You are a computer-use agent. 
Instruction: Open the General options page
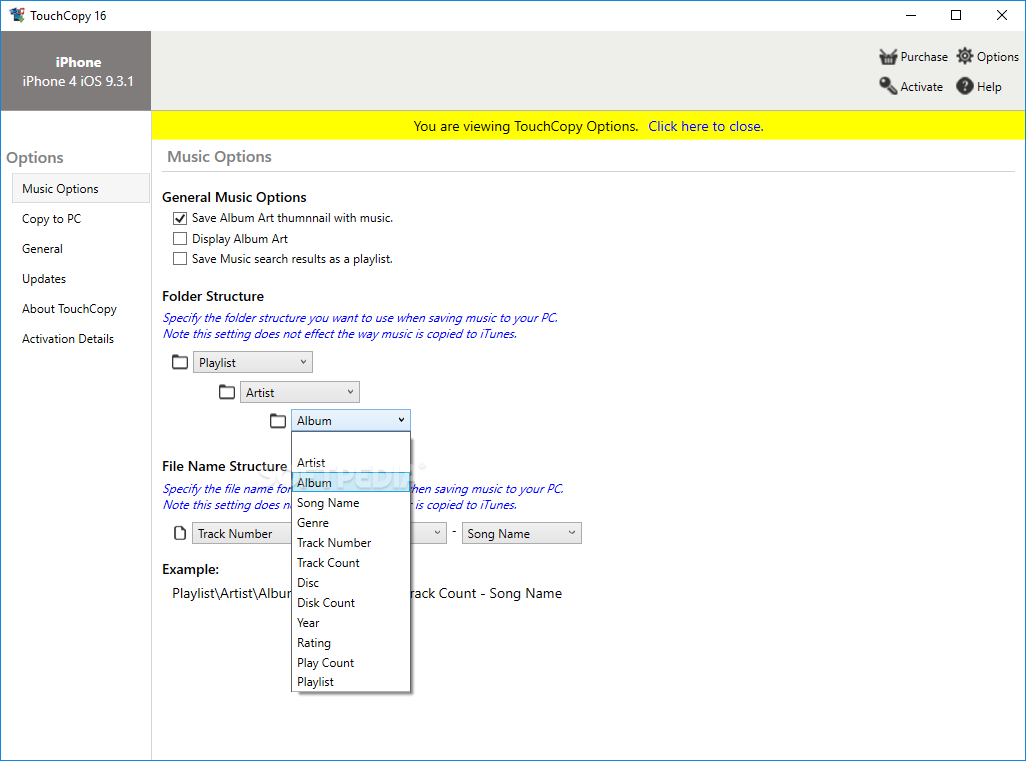coord(80,249)
